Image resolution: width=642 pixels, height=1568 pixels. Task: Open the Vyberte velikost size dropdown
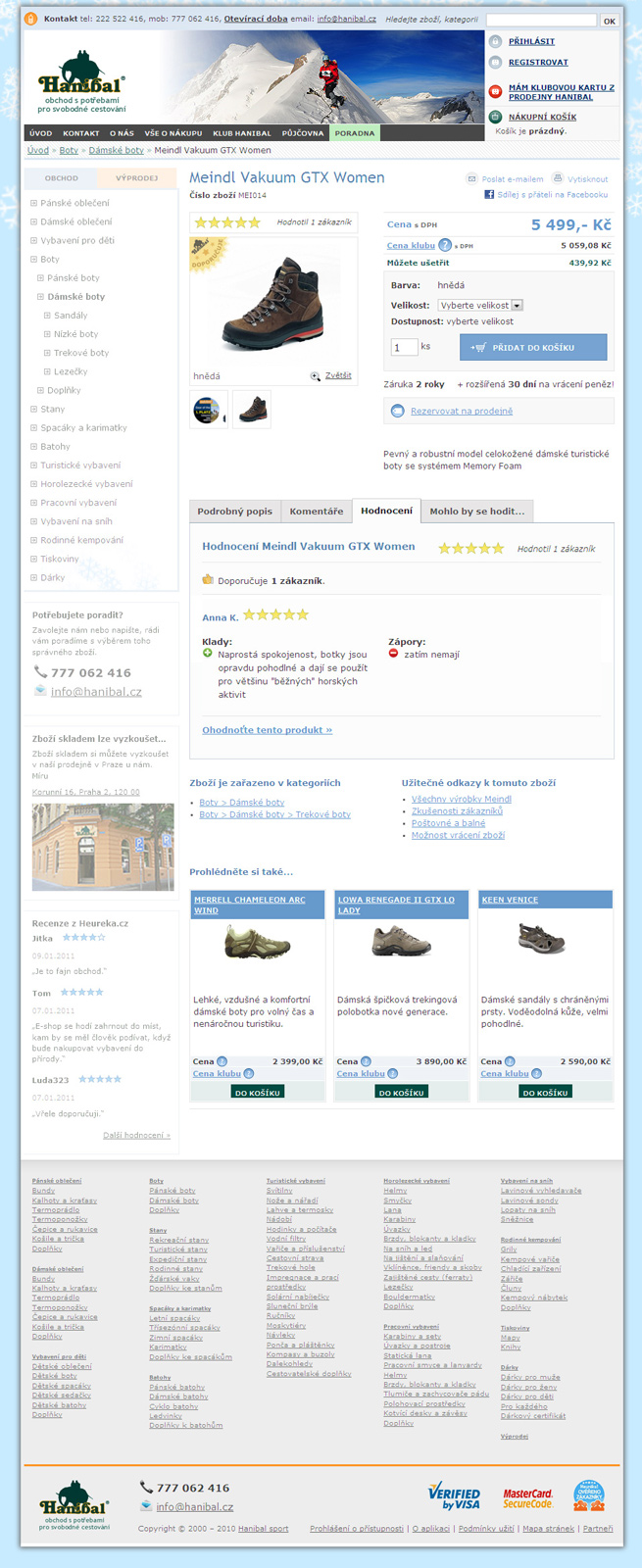[480, 306]
